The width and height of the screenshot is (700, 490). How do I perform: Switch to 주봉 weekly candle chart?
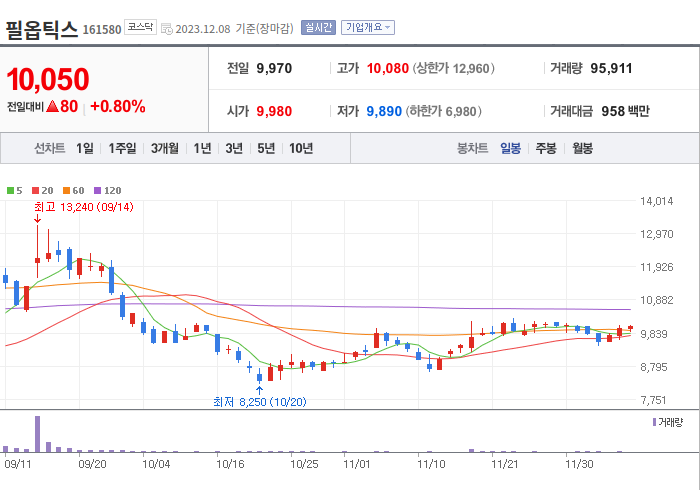(546, 148)
